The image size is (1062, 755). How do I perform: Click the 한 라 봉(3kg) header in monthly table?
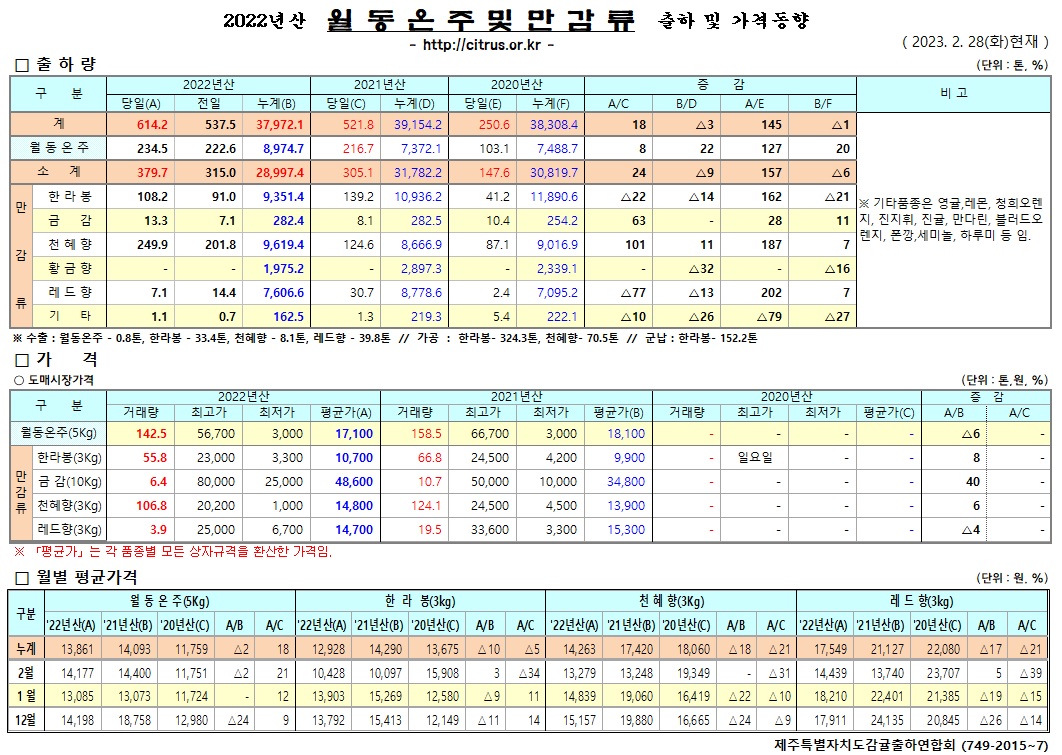coord(420,600)
